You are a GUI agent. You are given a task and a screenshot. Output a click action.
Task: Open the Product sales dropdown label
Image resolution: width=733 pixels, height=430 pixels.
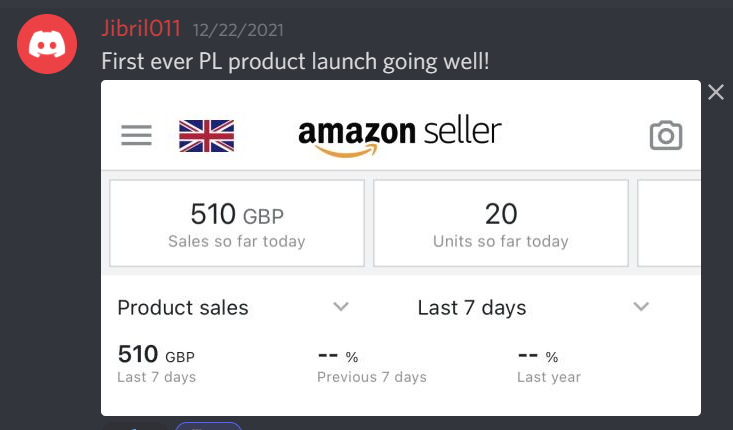(x=183, y=307)
